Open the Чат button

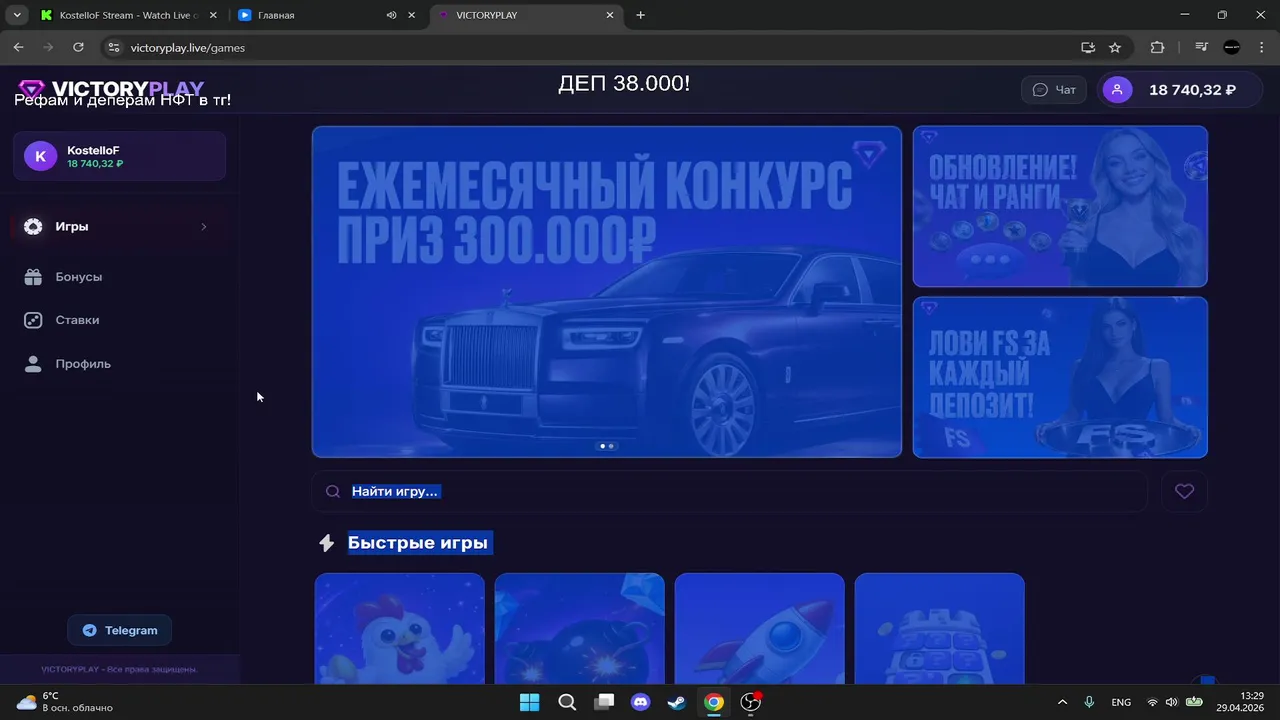tap(1054, 90)
